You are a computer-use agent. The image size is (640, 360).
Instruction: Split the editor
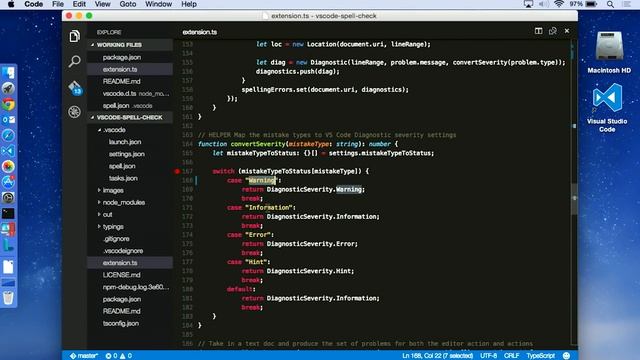538,31
